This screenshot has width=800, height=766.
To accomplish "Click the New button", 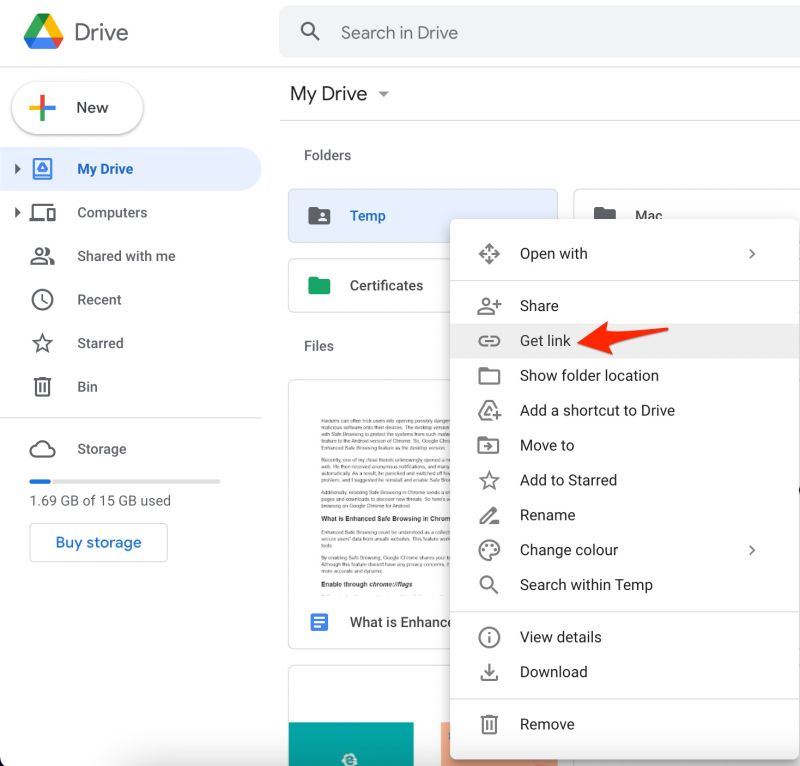I will point(77,106).
